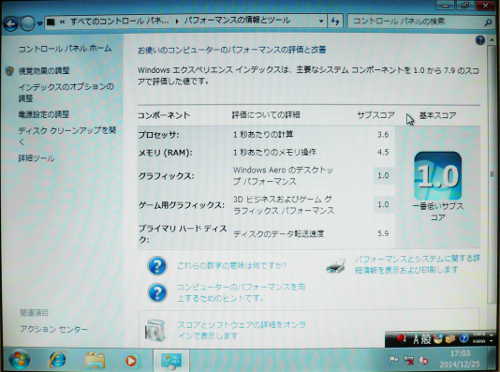
Task: Expand arrow after すべてのコントロール パネル breadcrumb
Action: pos(177,22)
